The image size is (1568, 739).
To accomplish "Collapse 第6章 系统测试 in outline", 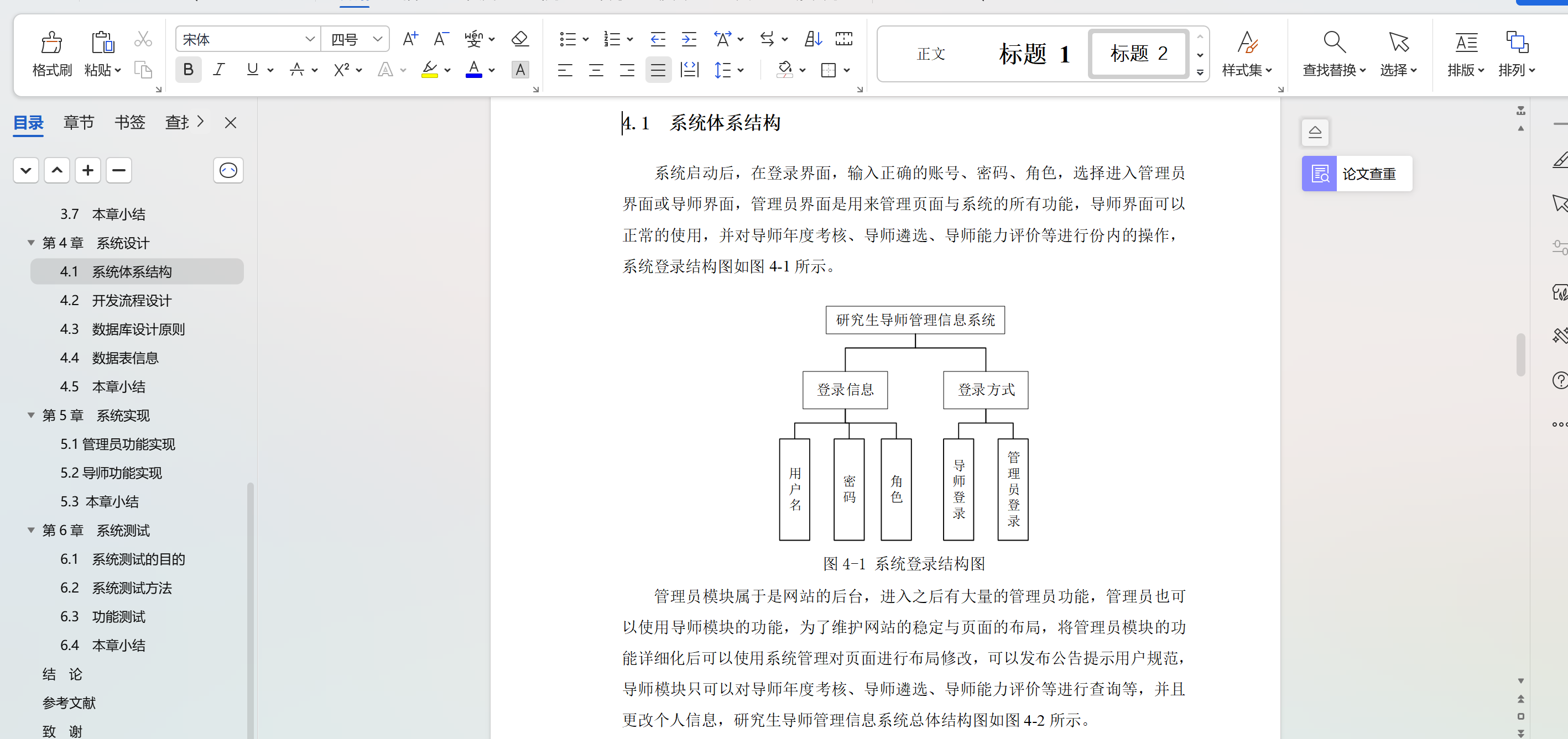I will tap(31, 530).
